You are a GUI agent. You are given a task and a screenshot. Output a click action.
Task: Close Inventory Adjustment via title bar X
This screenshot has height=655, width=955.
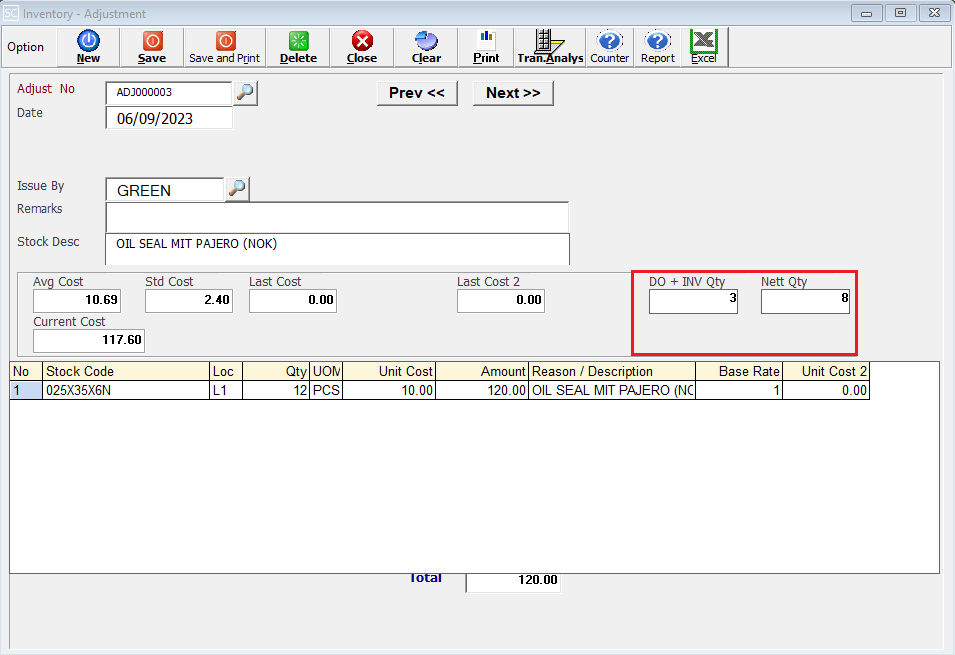(934, 13)
